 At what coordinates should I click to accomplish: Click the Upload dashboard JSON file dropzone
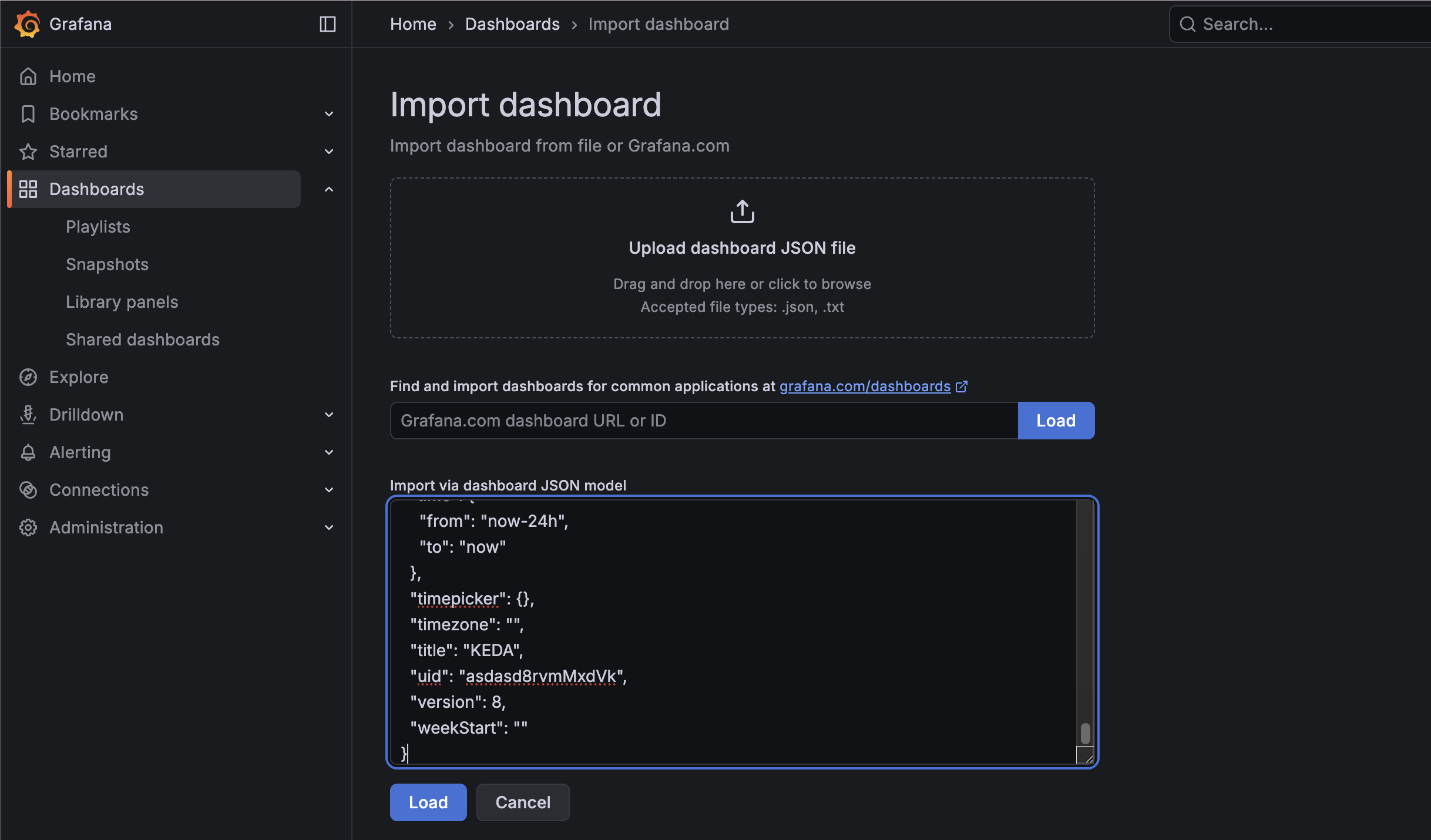743,258
